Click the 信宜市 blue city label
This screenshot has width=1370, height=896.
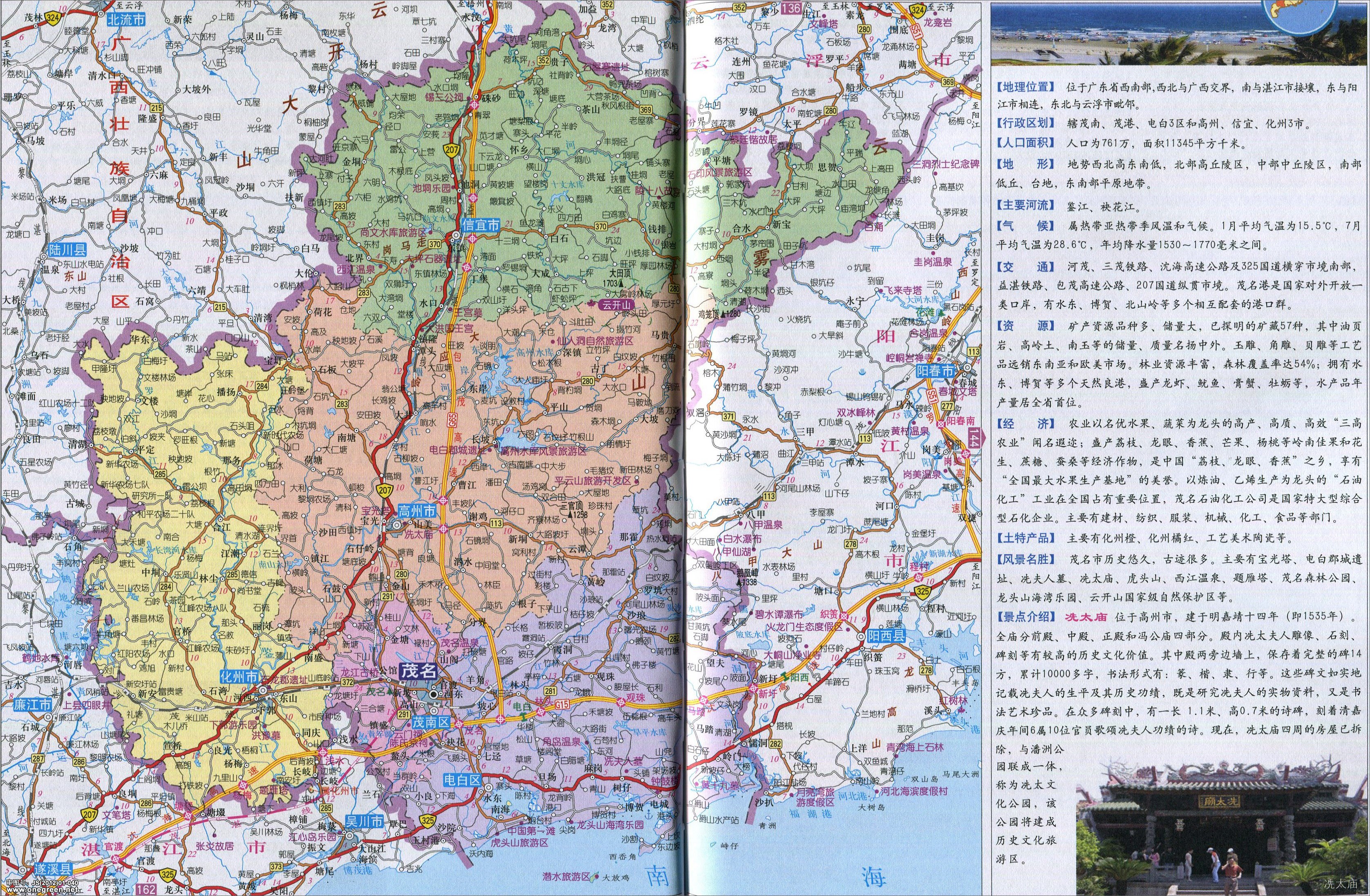point(481,225)
